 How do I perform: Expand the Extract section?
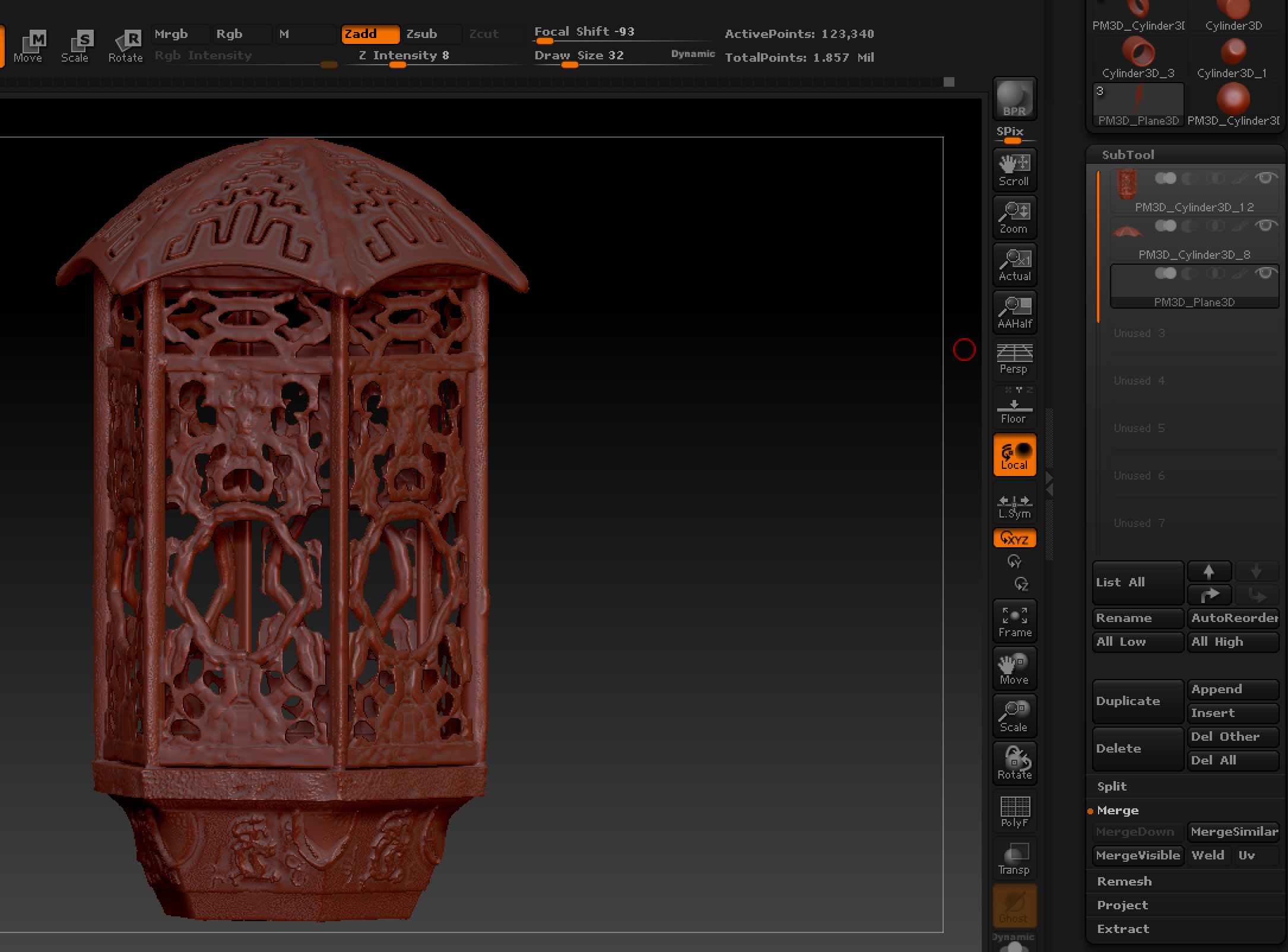click(x=1123, y=929)
